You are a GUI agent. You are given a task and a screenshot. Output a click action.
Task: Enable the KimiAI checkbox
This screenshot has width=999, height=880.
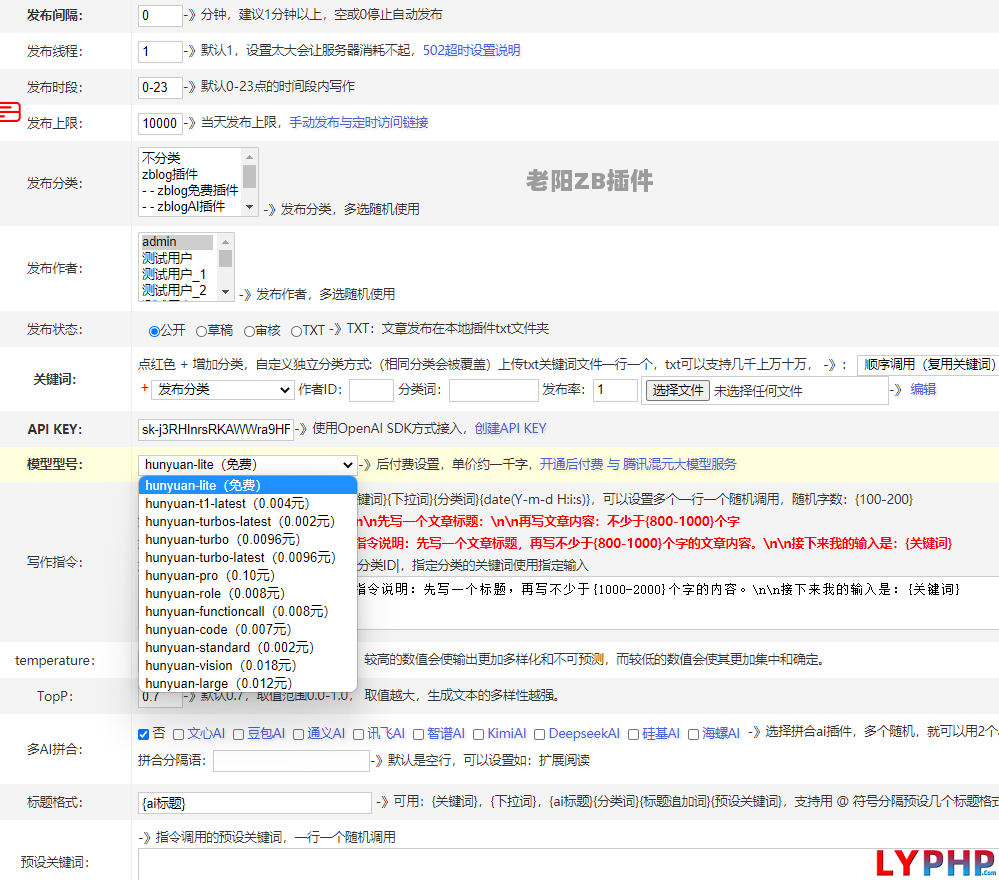click(x=478, y=734)
